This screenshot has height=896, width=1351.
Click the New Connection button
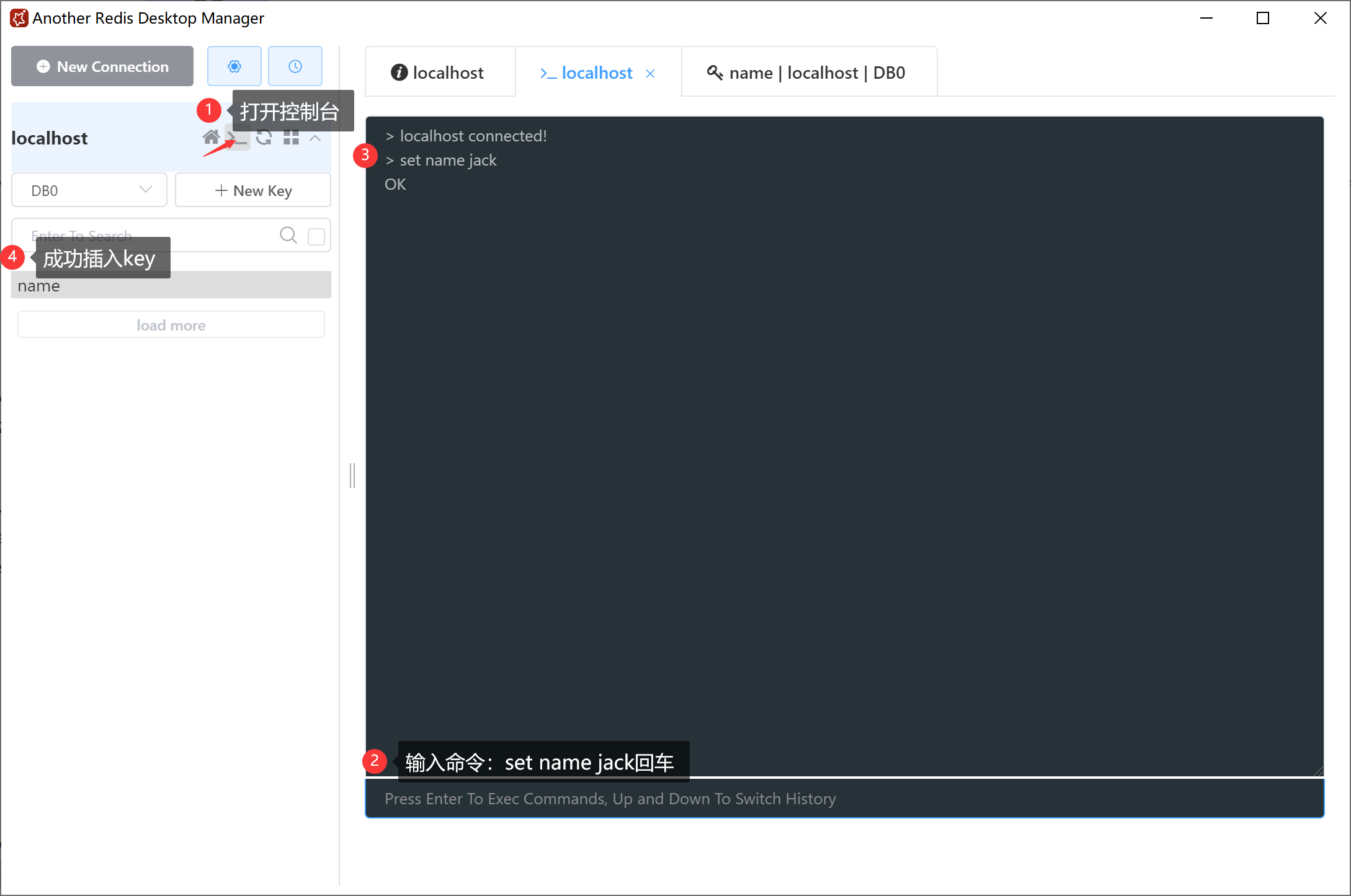102,66
